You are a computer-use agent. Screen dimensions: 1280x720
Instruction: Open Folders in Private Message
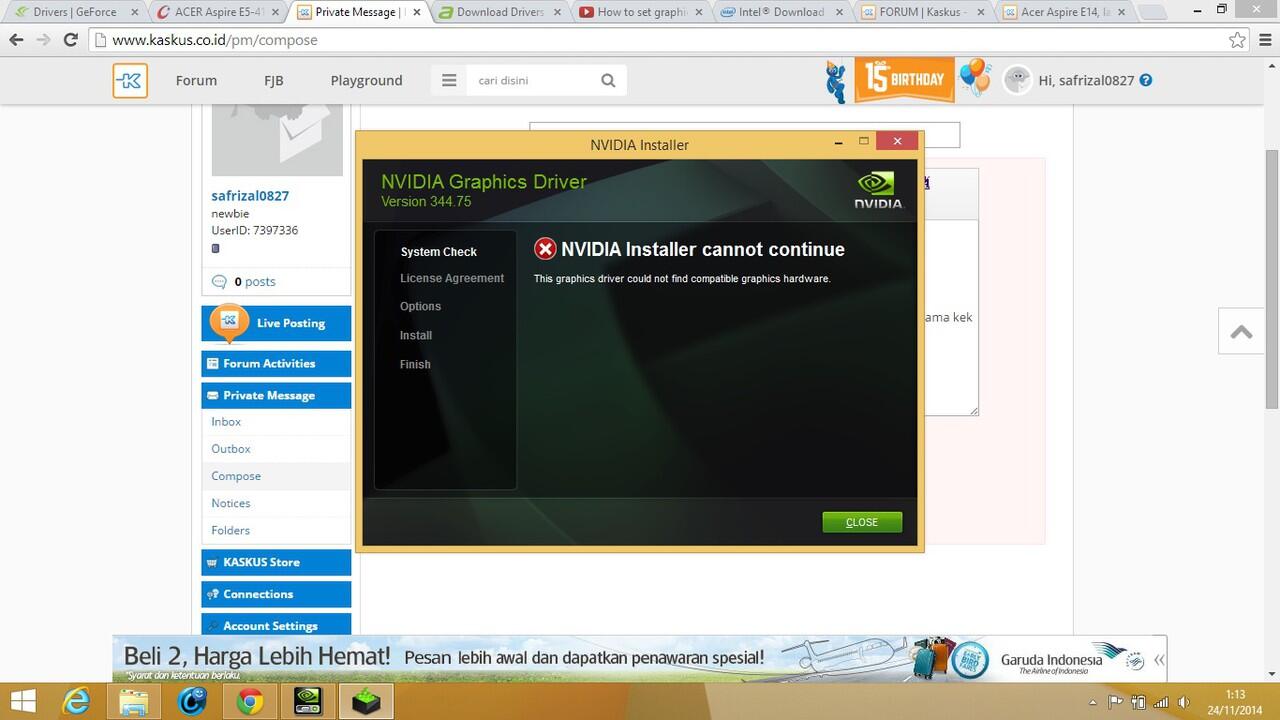(230, 530)
